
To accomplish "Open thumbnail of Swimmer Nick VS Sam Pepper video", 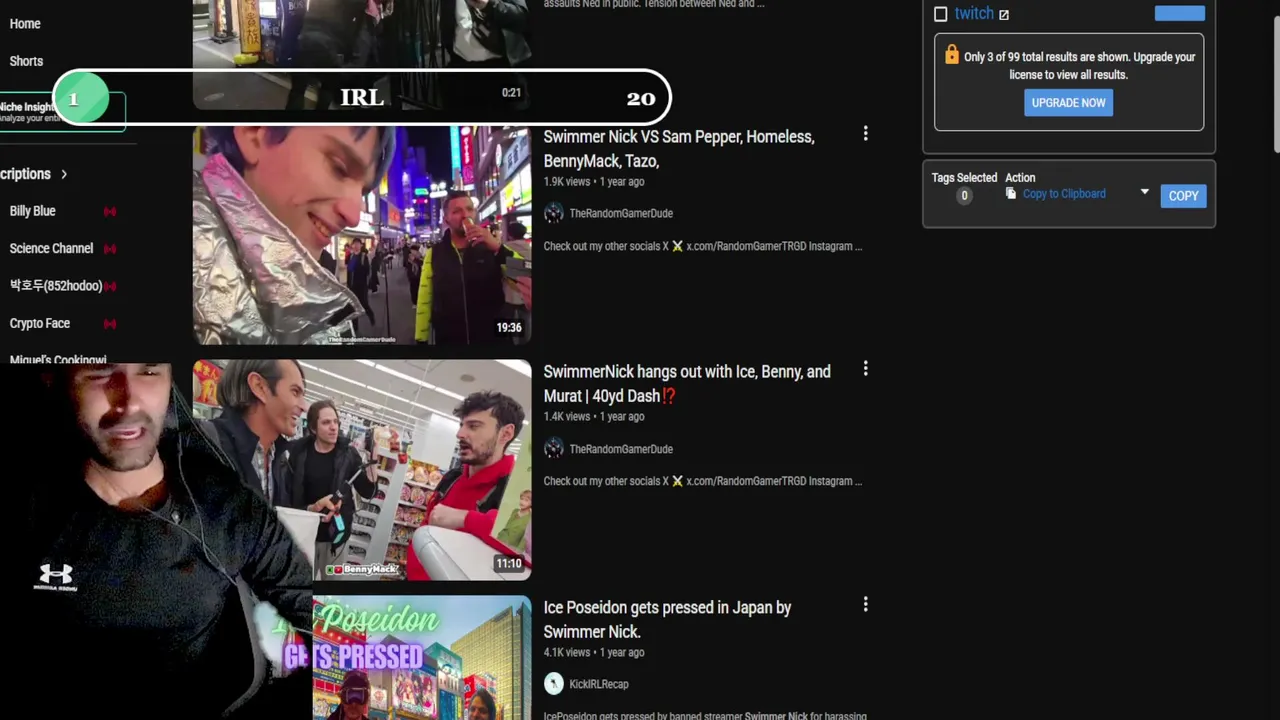I will 362,235.
